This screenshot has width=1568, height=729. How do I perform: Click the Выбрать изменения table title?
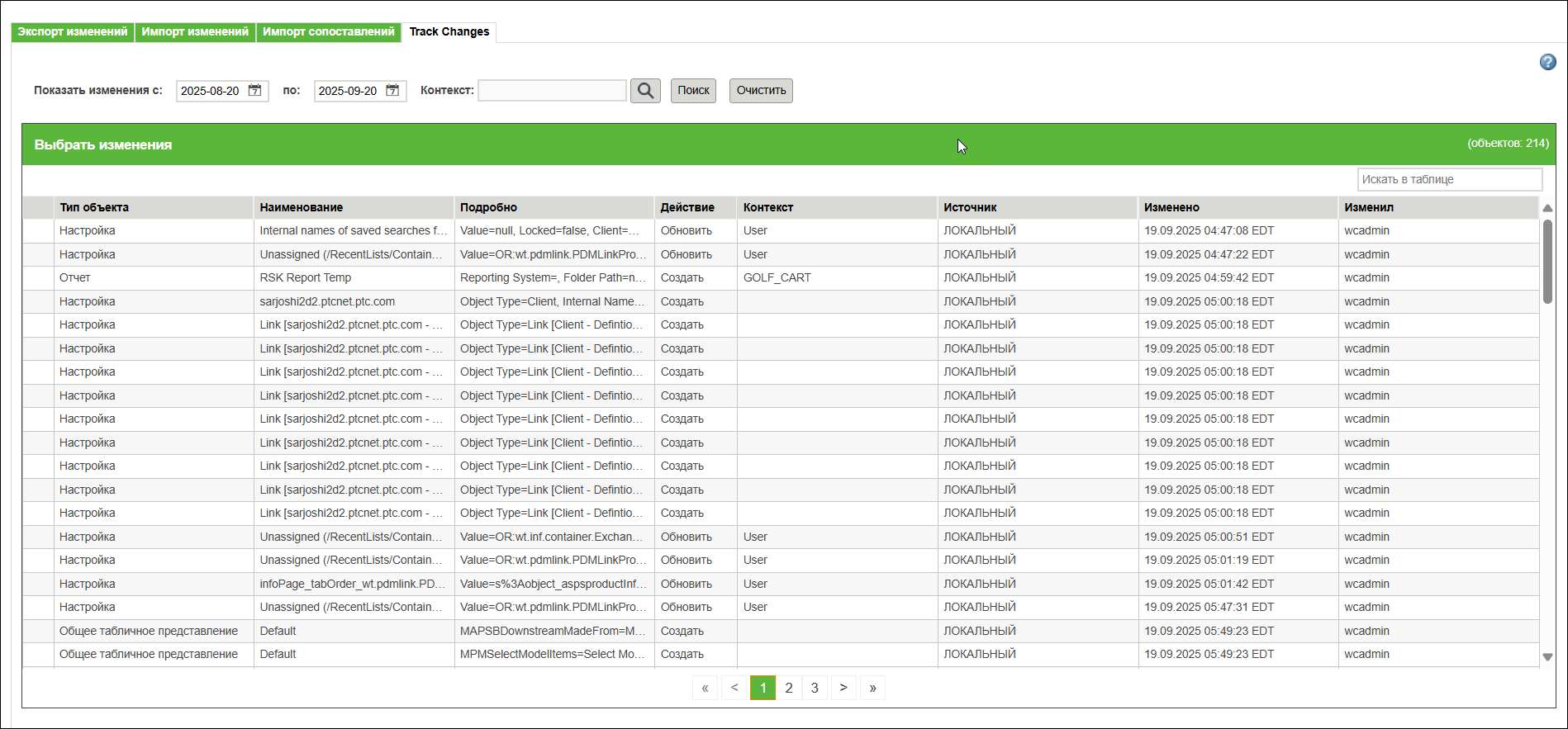(103, 144)
